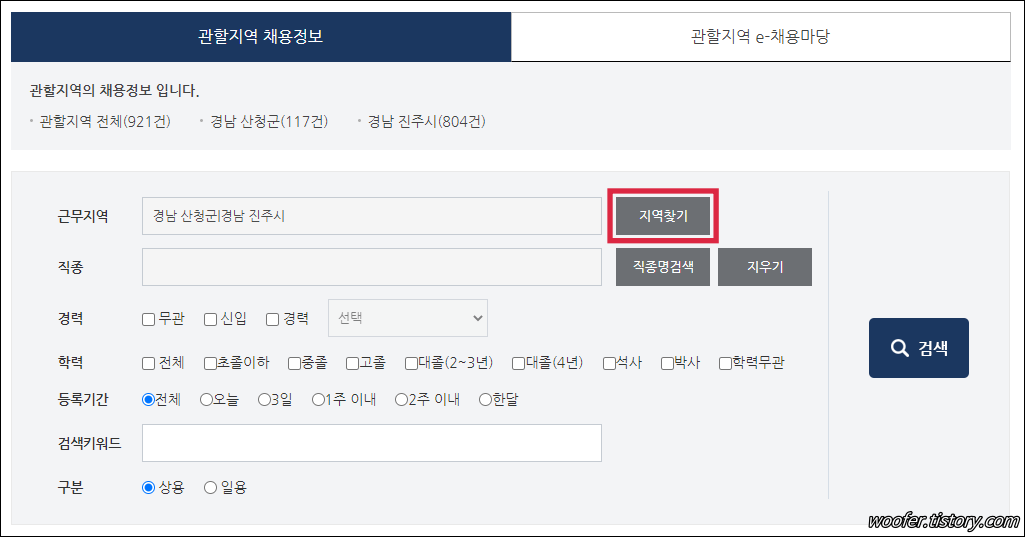Switch to the 관할지역 e-채용마당 tab
The width and height of the screenshot is (1025, 537).
pos(760,37)
